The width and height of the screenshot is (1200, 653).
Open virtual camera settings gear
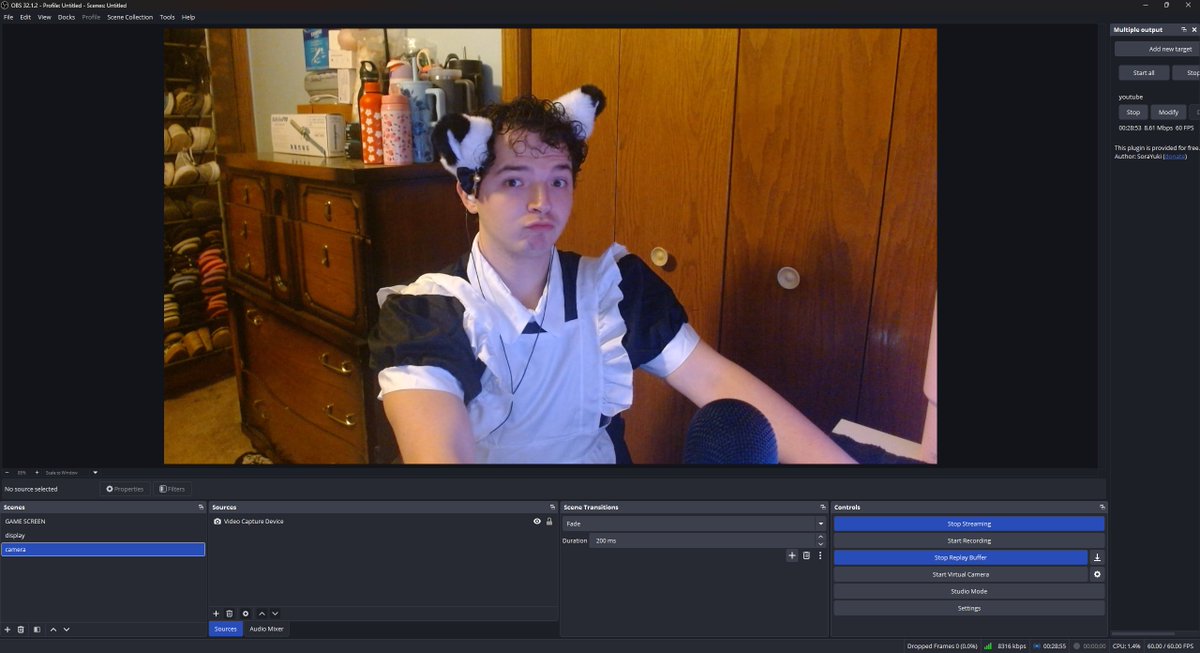coord(1097,575)
